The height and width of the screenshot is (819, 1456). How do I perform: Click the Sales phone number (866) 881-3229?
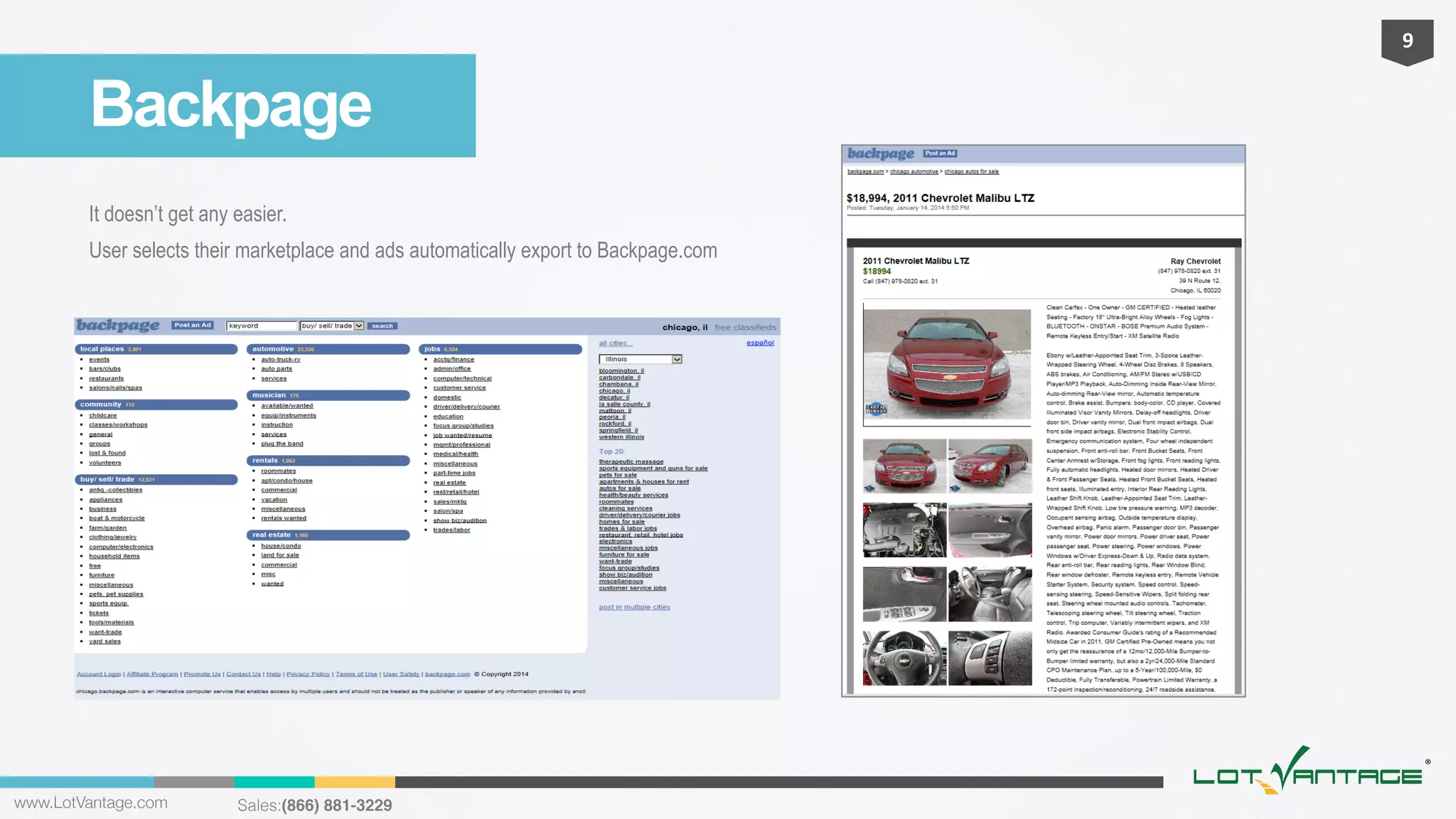tap(337, 805)
